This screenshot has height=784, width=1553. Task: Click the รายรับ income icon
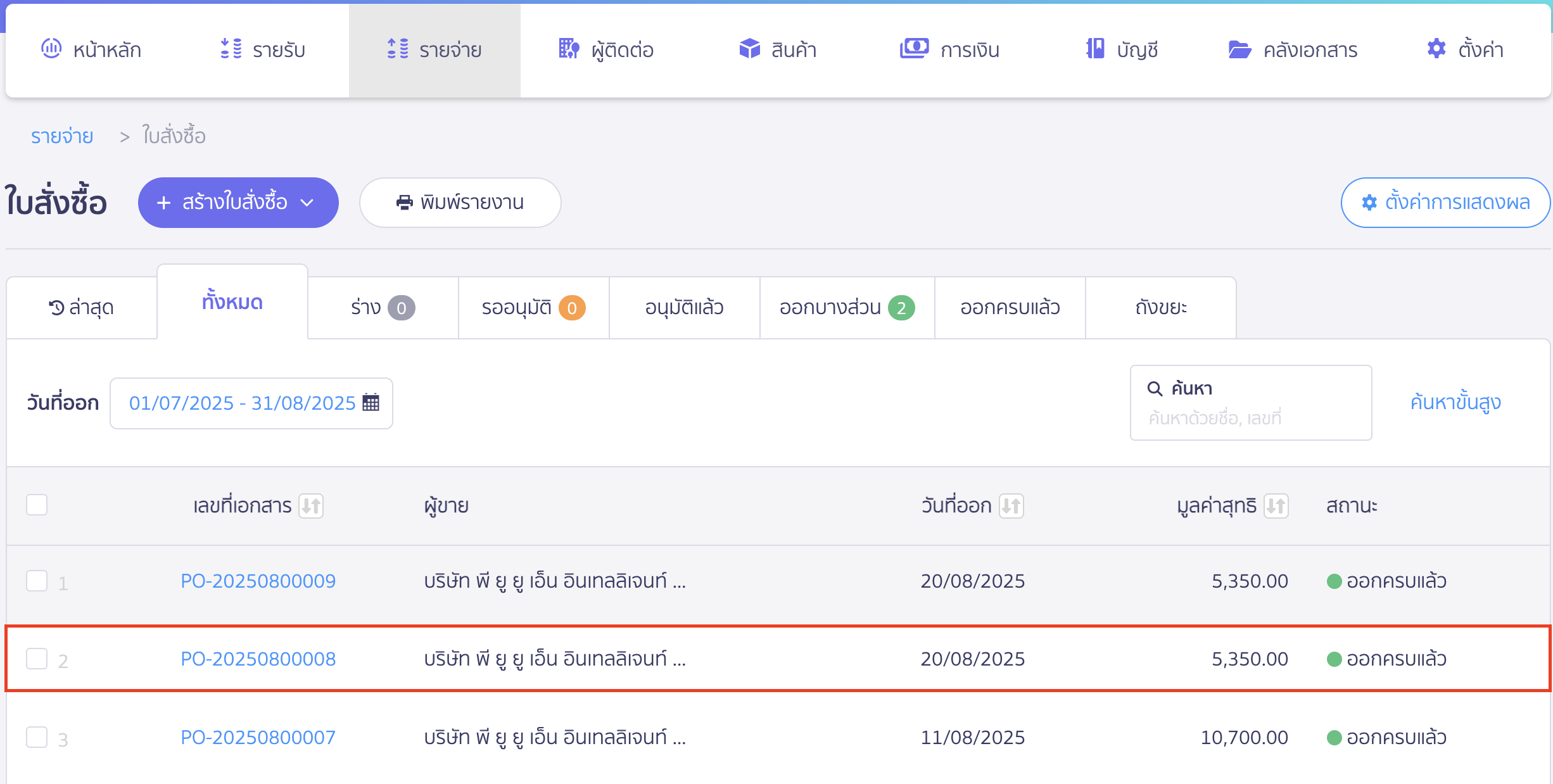point(231,48)
